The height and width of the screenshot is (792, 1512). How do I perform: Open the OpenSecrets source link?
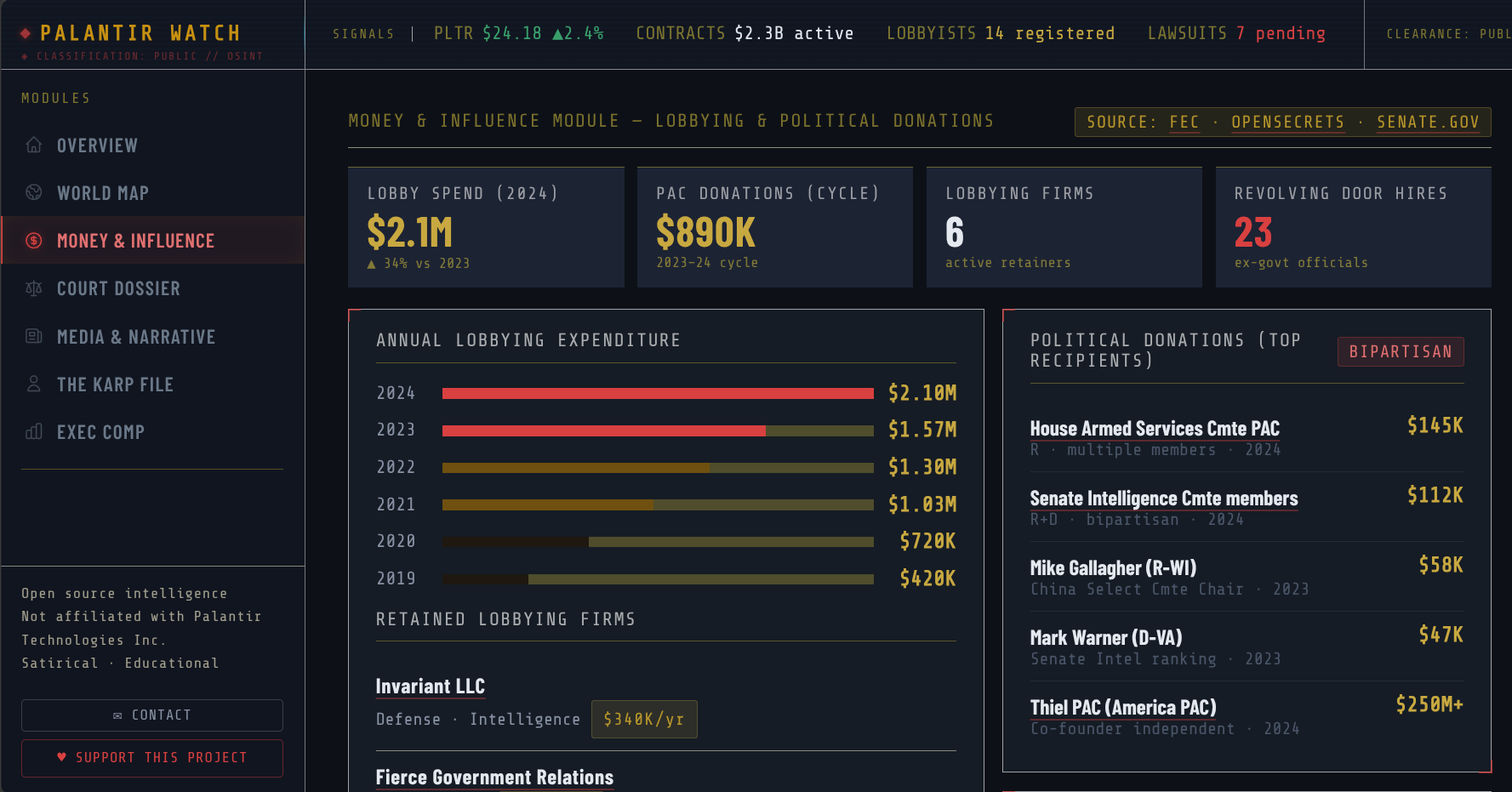point(1287,123)
